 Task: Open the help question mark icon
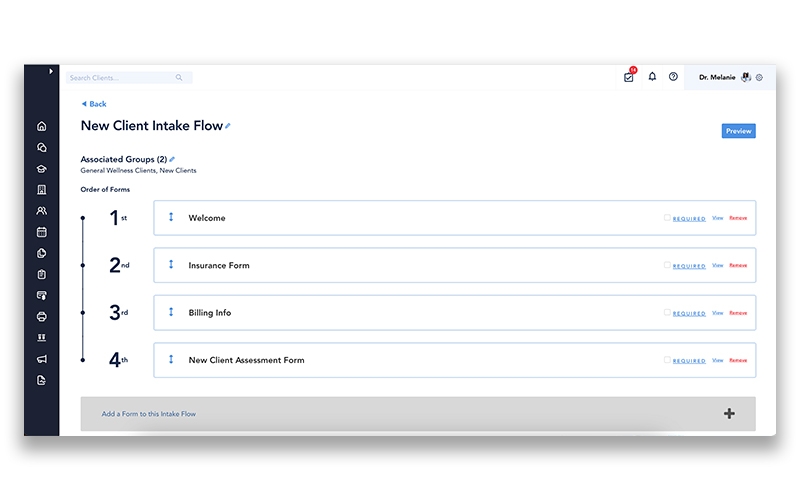coord(673,77)
